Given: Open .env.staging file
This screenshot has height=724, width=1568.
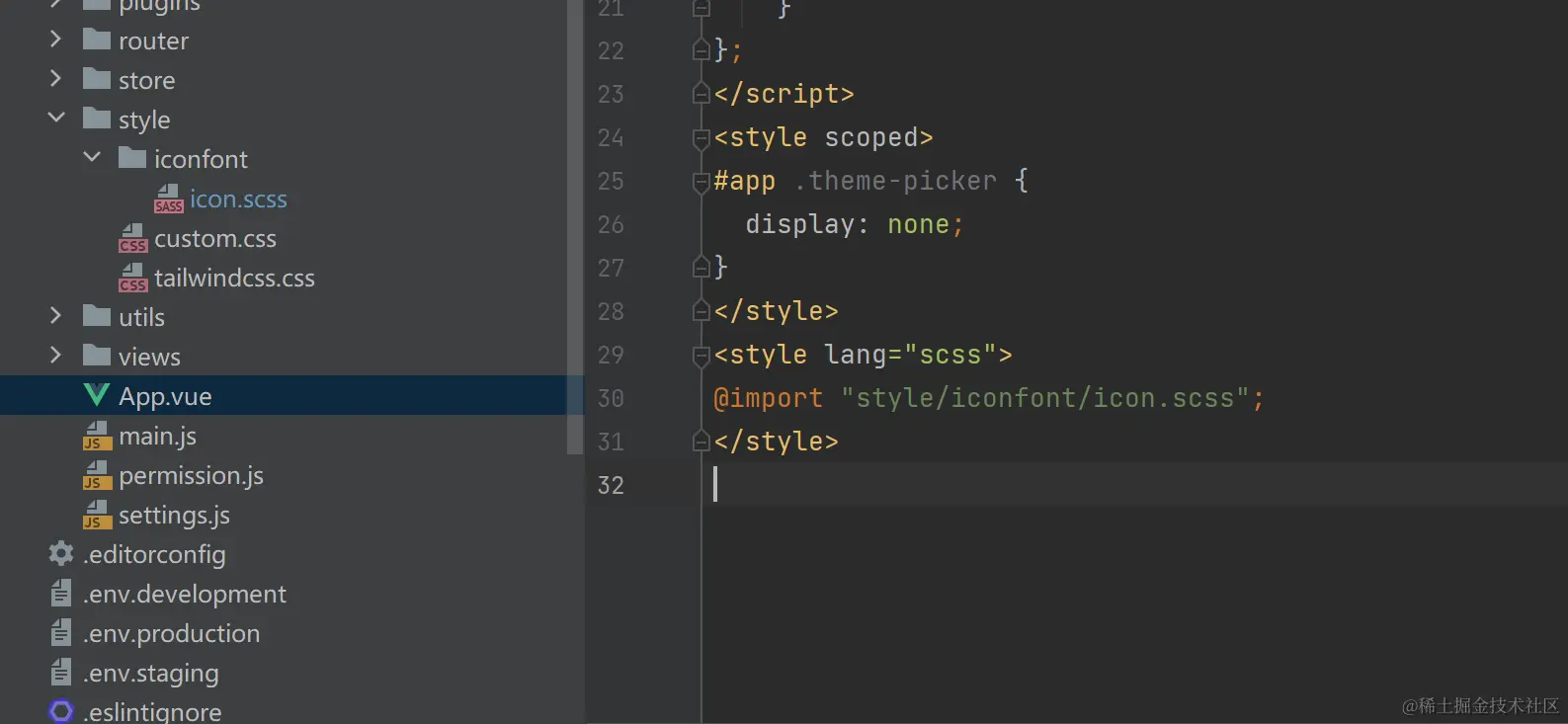Looking at the screenshot, I should [151, 673].
